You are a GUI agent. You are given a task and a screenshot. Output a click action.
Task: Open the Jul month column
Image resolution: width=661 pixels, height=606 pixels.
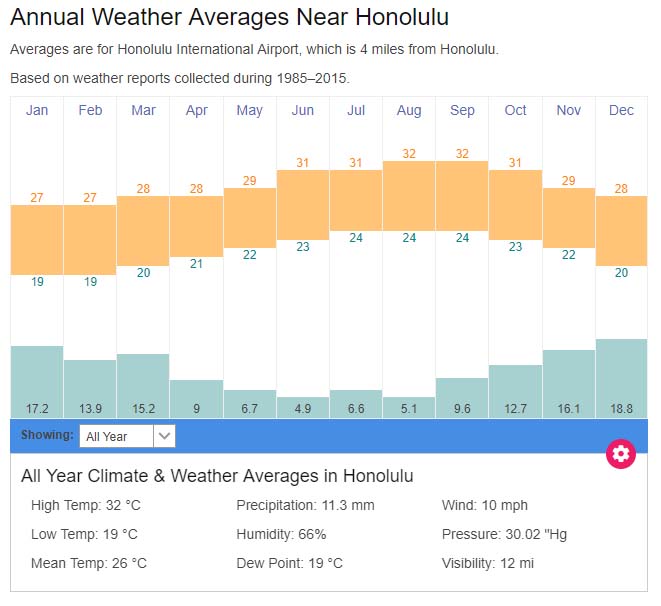click(x=356, y=110)
